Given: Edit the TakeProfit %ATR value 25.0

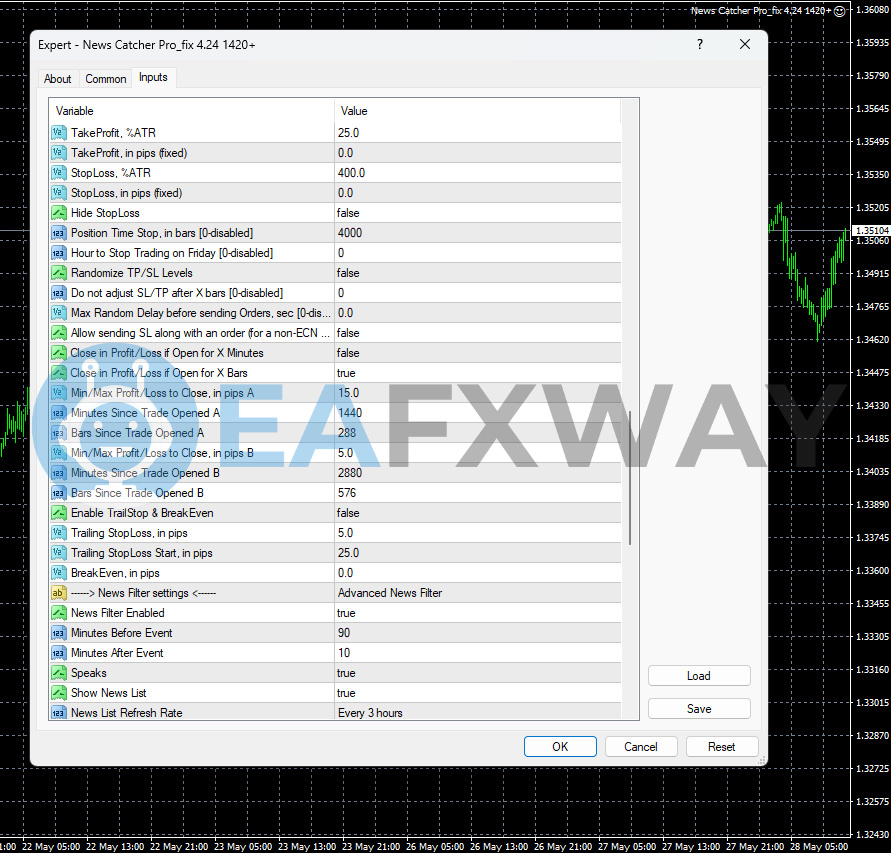Looking at the screenshot, I should click(477, 133).
